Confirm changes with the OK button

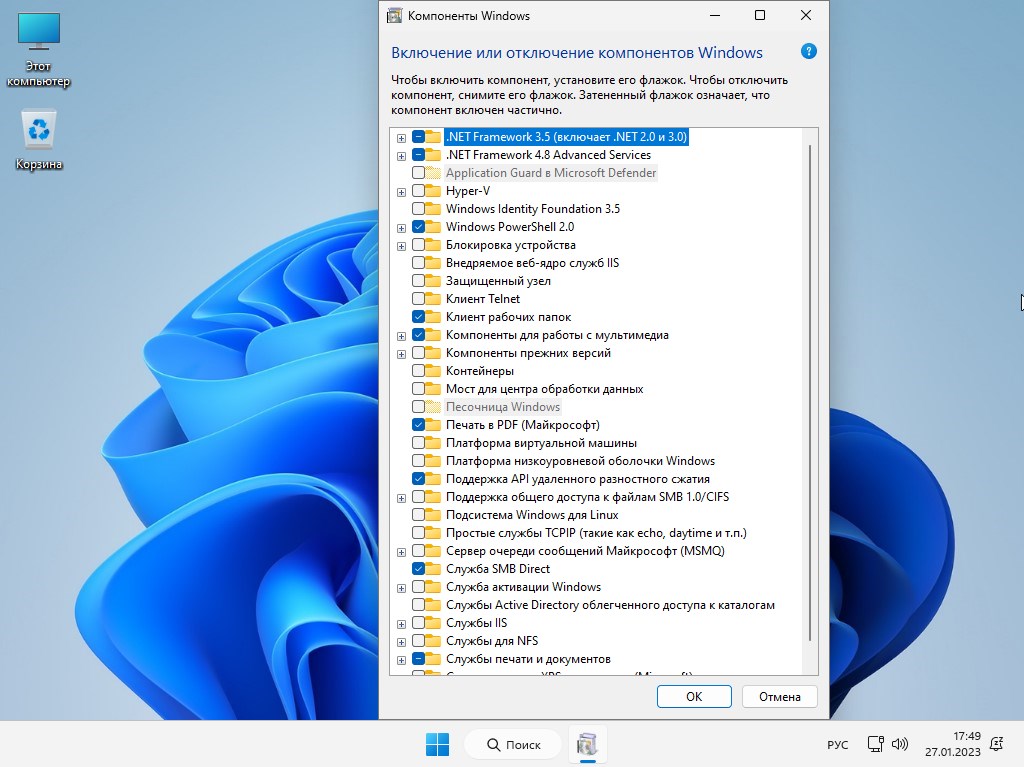point(694,696)
